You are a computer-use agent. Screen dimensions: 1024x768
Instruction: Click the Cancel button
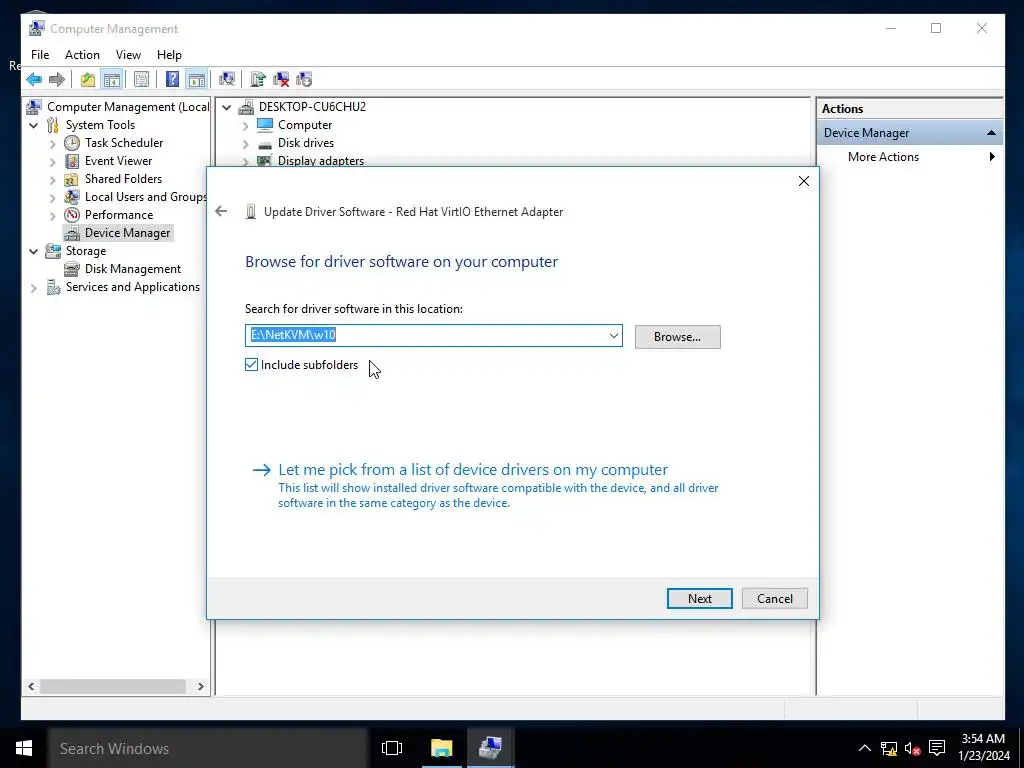(775, 598)
